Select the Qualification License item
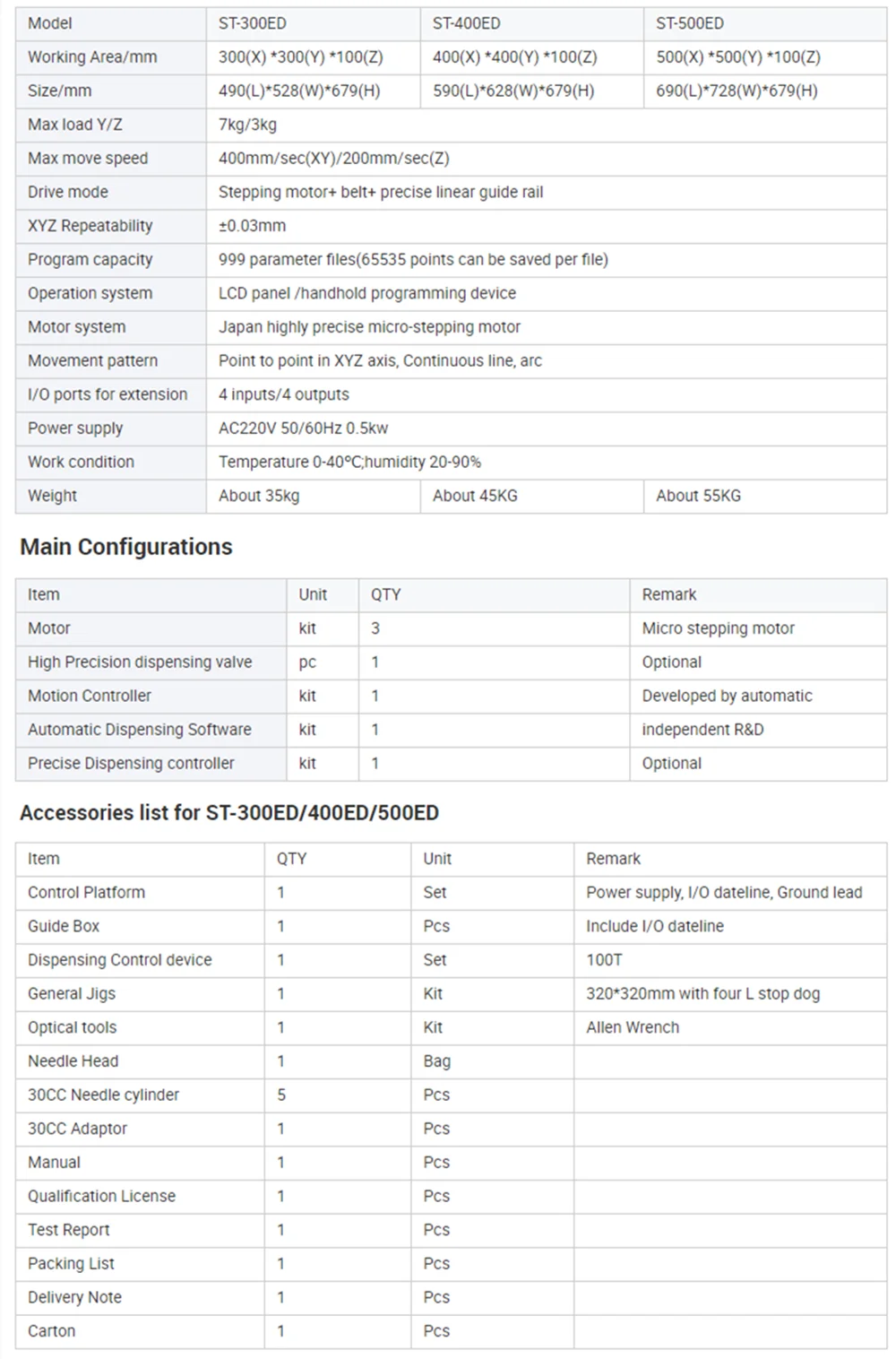The width and height of the screenshot is (896, 1359). [101, 1197]
